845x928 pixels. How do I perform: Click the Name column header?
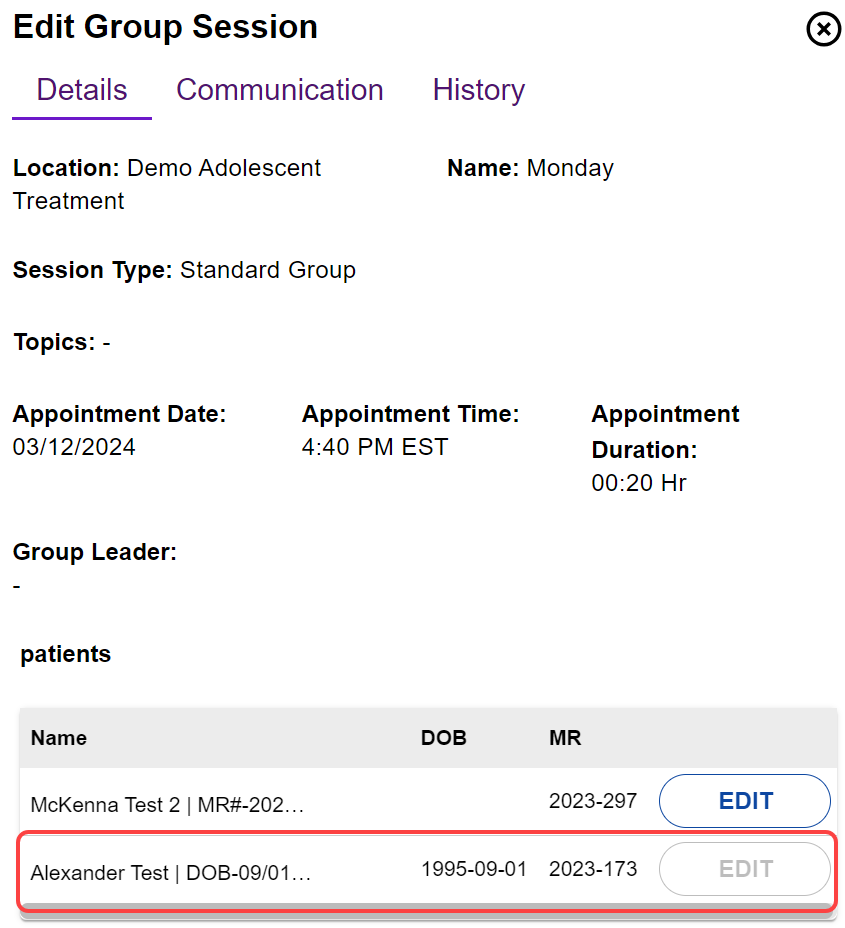click(x=59, y=739)
